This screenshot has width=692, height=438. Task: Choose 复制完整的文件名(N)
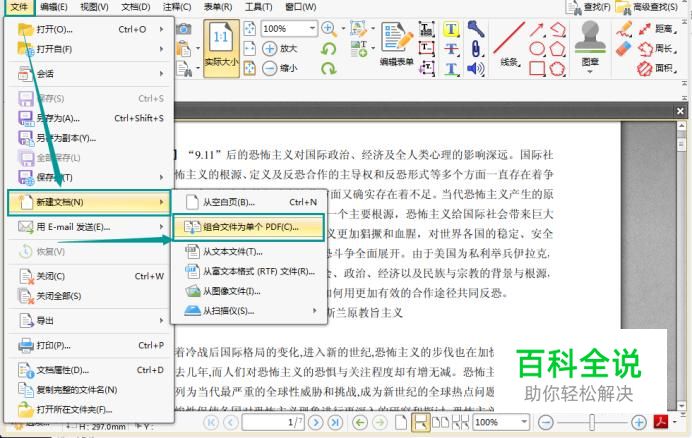pos(88,389)
